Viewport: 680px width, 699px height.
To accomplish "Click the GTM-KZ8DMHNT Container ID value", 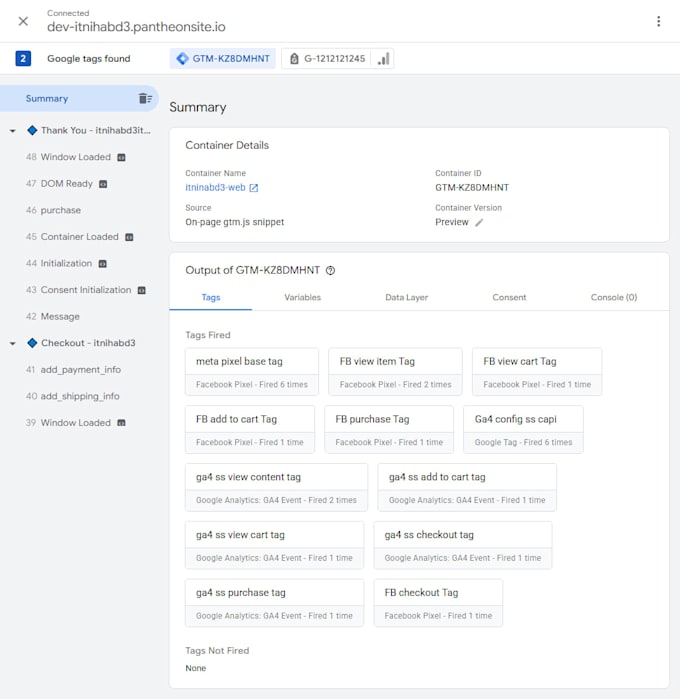I will coord(472,188).
